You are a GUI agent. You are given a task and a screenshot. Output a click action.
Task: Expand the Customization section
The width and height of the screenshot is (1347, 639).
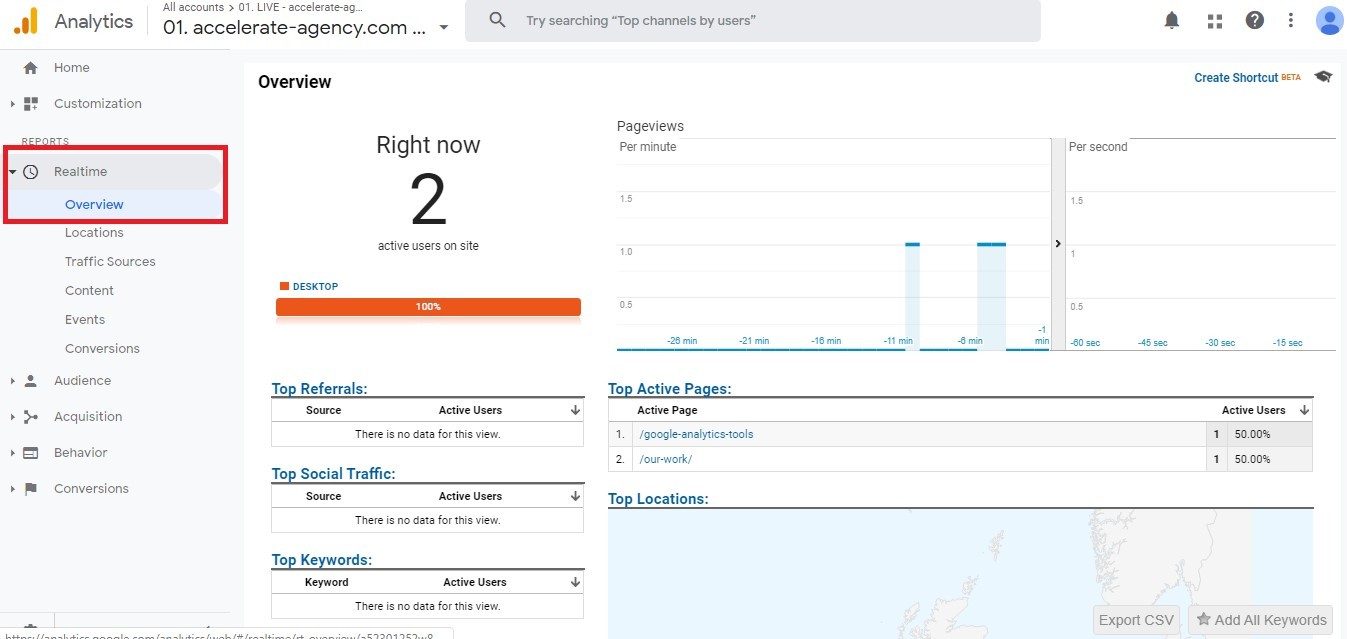[12, 104]
